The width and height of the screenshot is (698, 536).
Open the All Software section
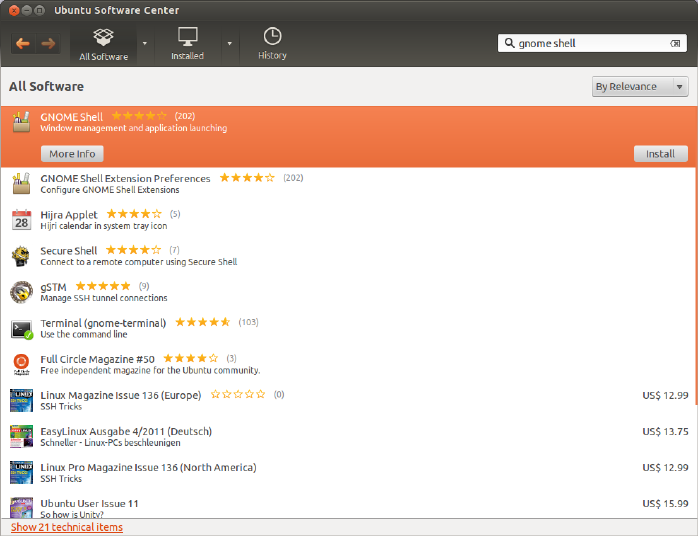point(103,45)
